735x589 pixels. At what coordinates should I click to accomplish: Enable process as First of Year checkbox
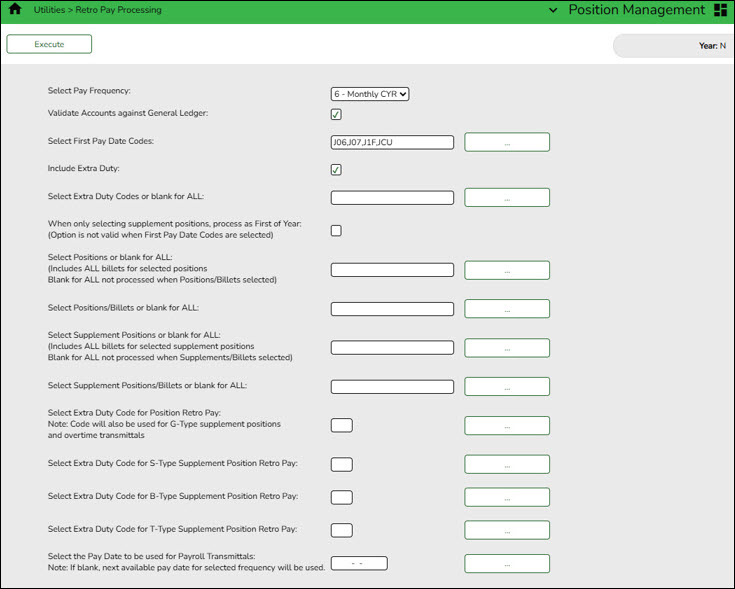pos(336,230)
